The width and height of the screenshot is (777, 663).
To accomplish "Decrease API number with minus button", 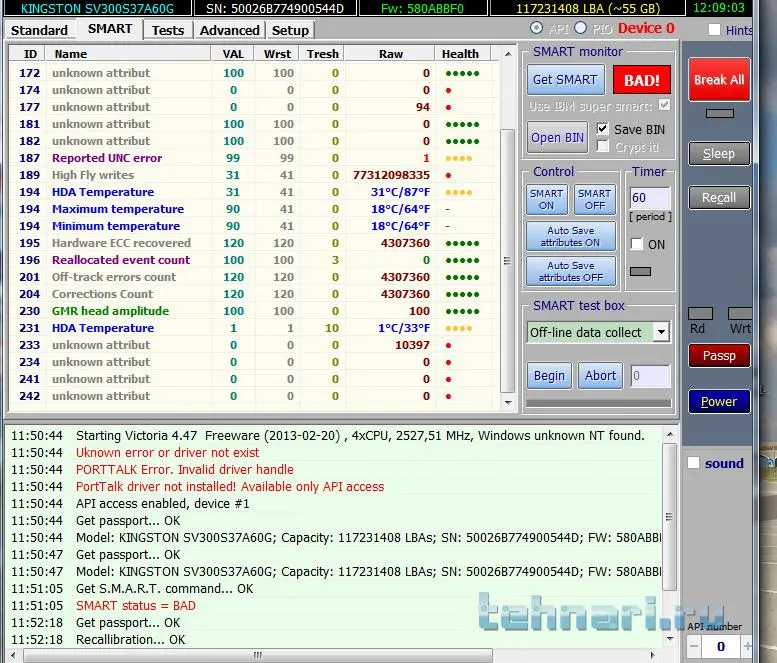I will [694, 646].
